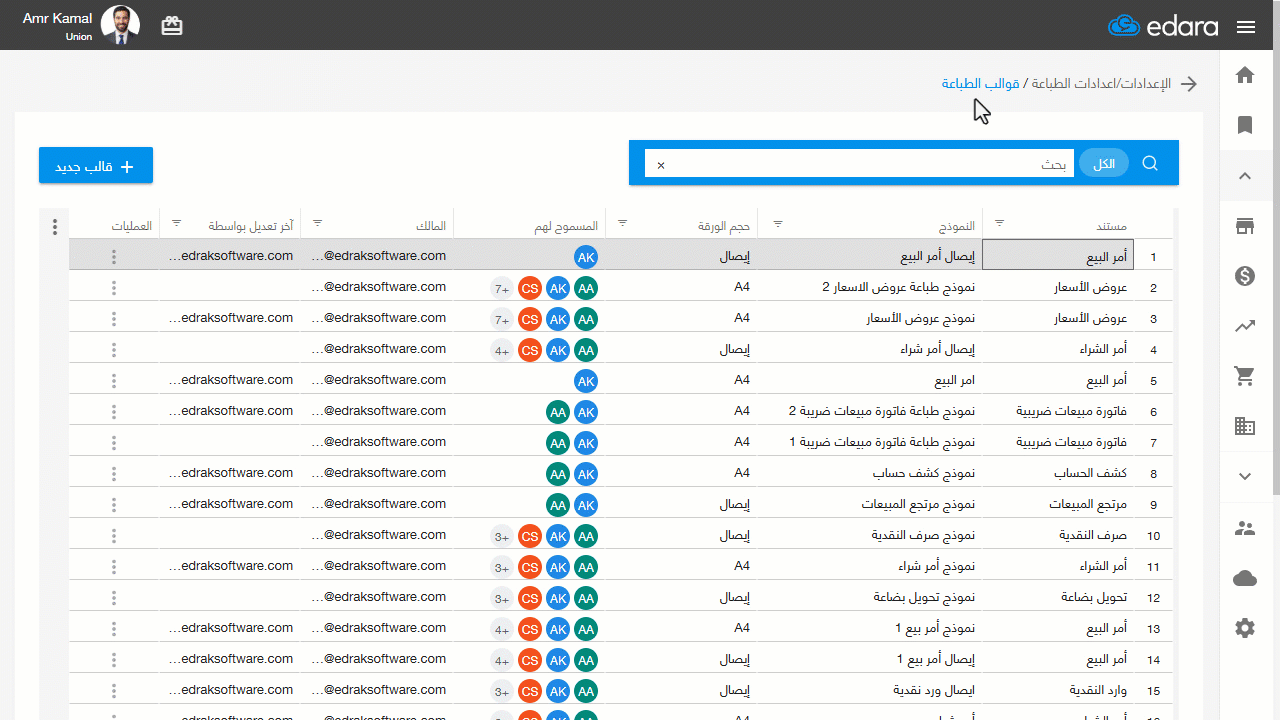Open the قوالب الطباعة breadcrumb link
This screenshot has width=1280, height=720.
click(980, 84)
